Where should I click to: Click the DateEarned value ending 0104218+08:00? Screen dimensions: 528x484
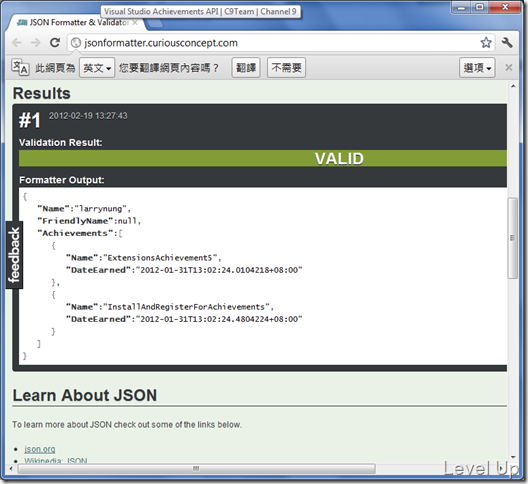tap(219, 270)
